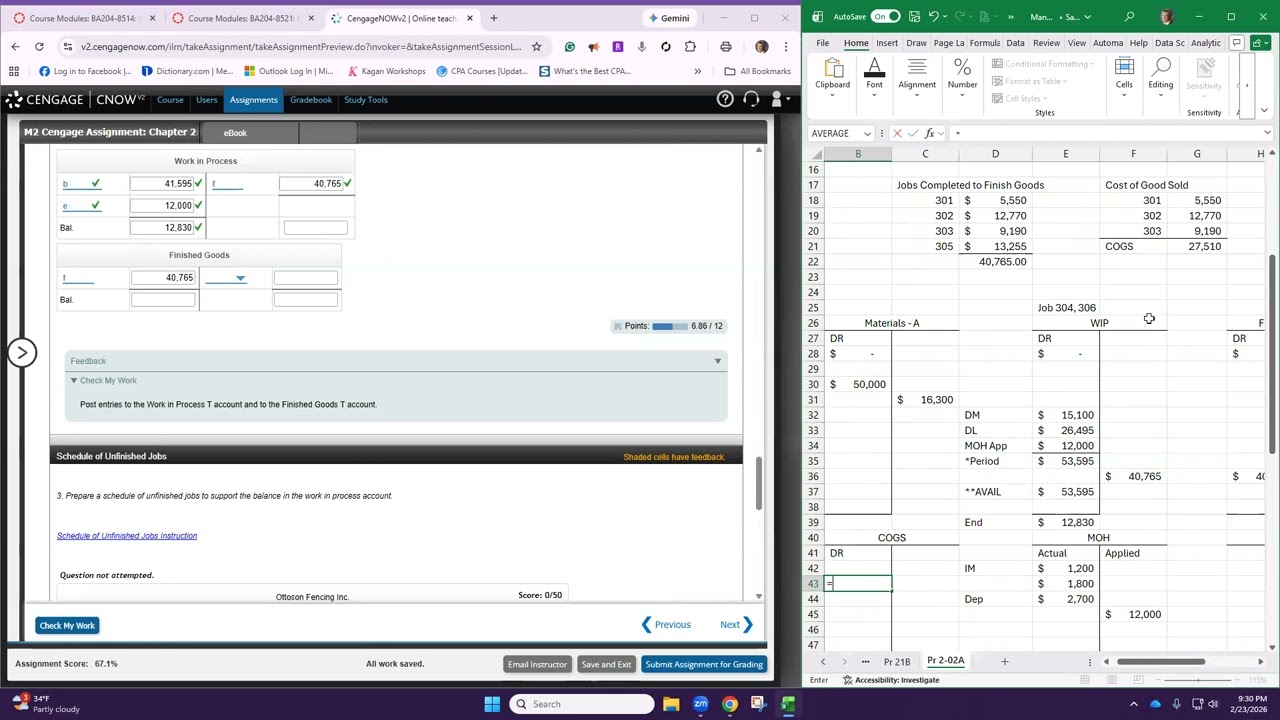
Task: Confirm formula entry with the checkmark icon
Action: pyautogui.click(x=913, y=133)
